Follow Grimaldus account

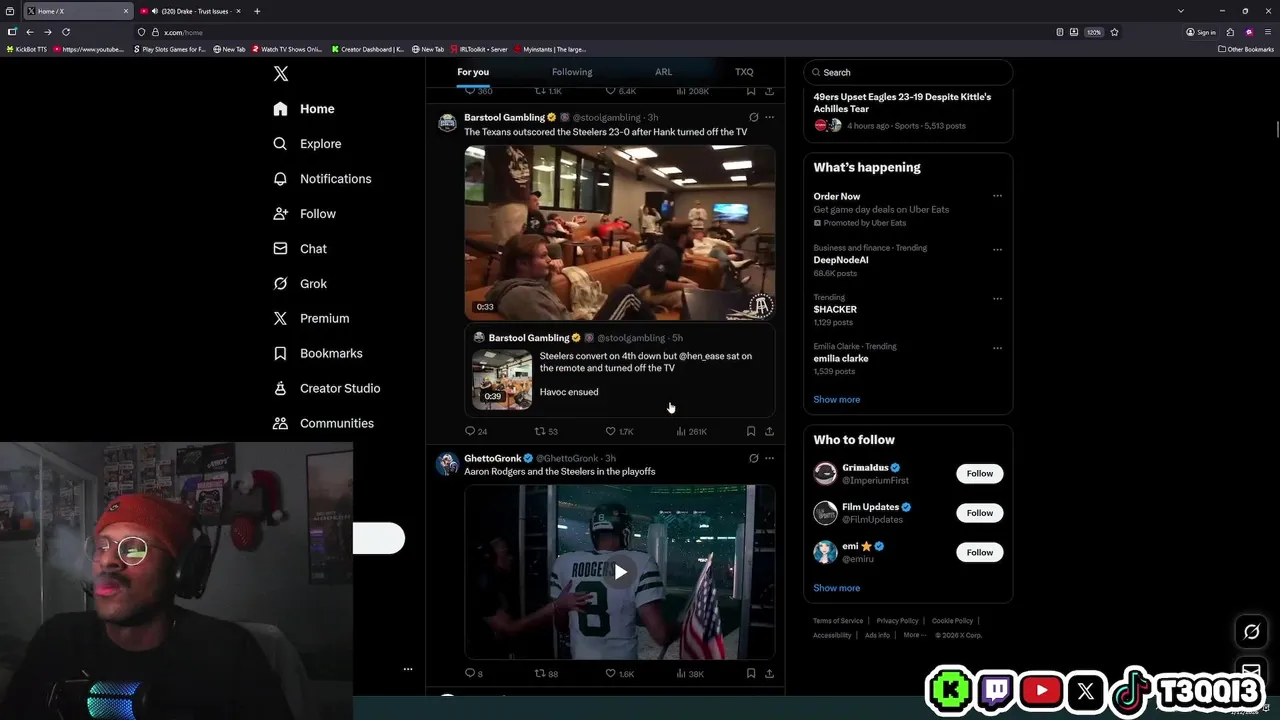[980, 474]
